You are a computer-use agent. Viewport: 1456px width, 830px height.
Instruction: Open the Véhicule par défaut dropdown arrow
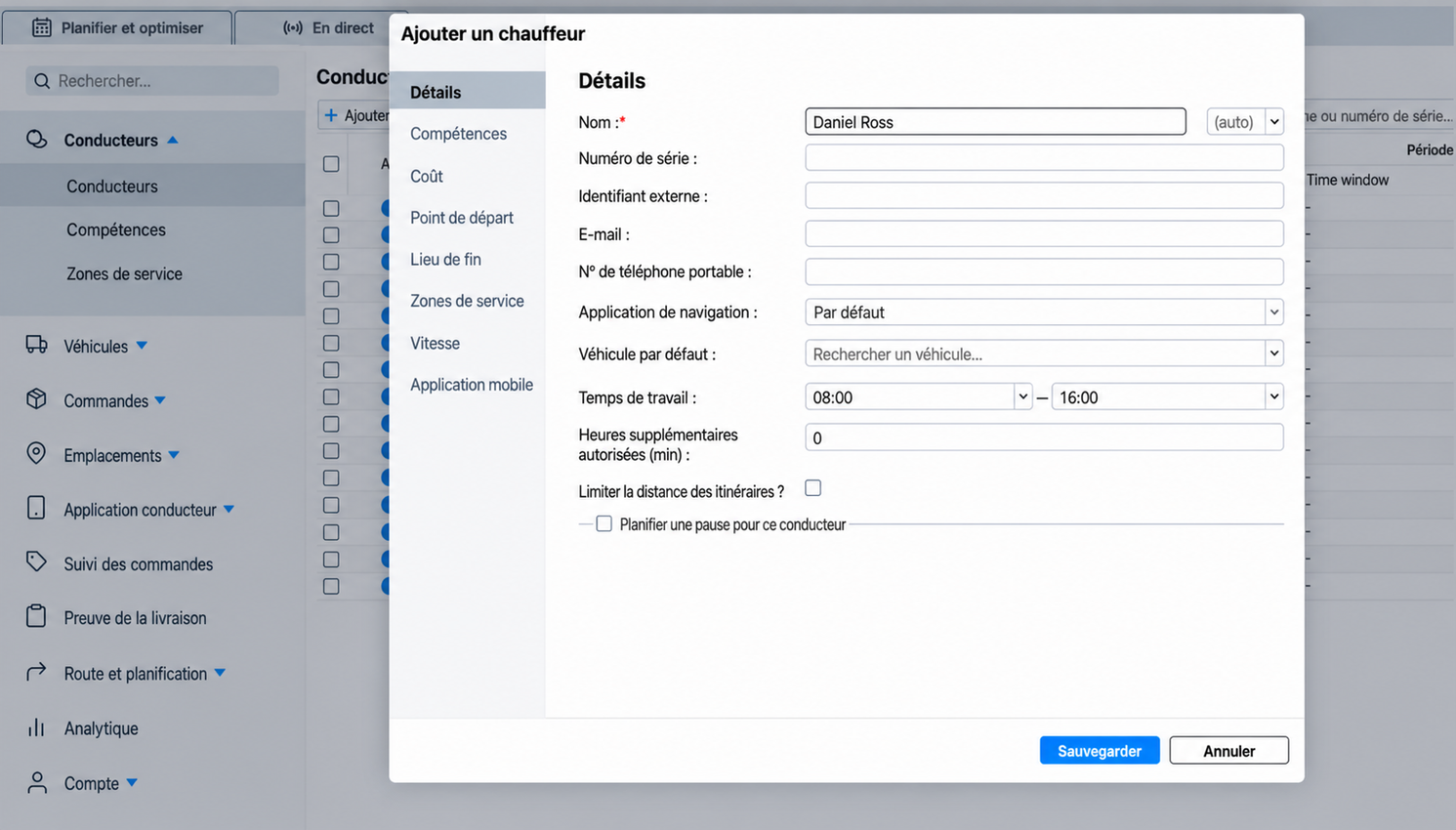tap(1273, 353)
